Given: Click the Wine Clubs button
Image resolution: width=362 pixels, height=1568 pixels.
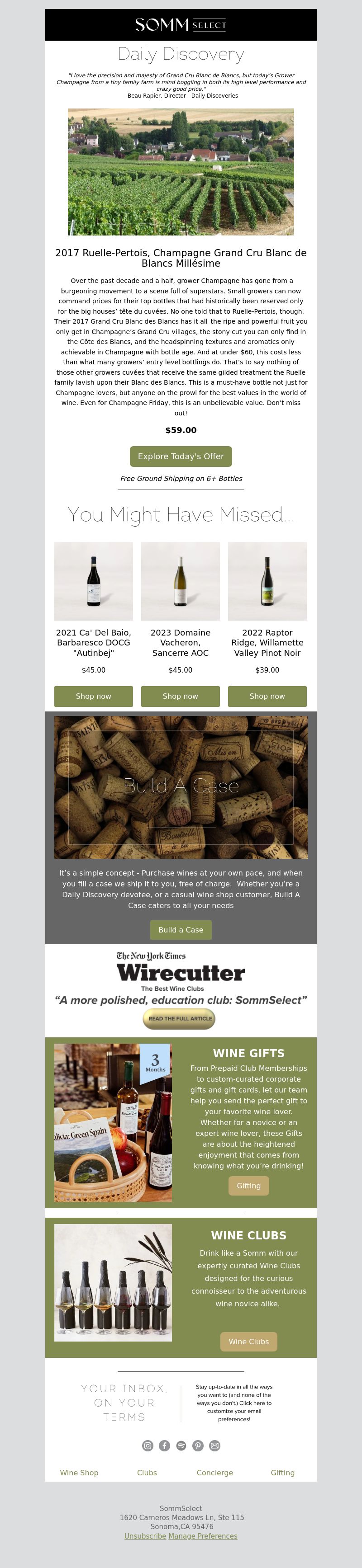Looking at the screenshot, I should [x=248, y=1342].
